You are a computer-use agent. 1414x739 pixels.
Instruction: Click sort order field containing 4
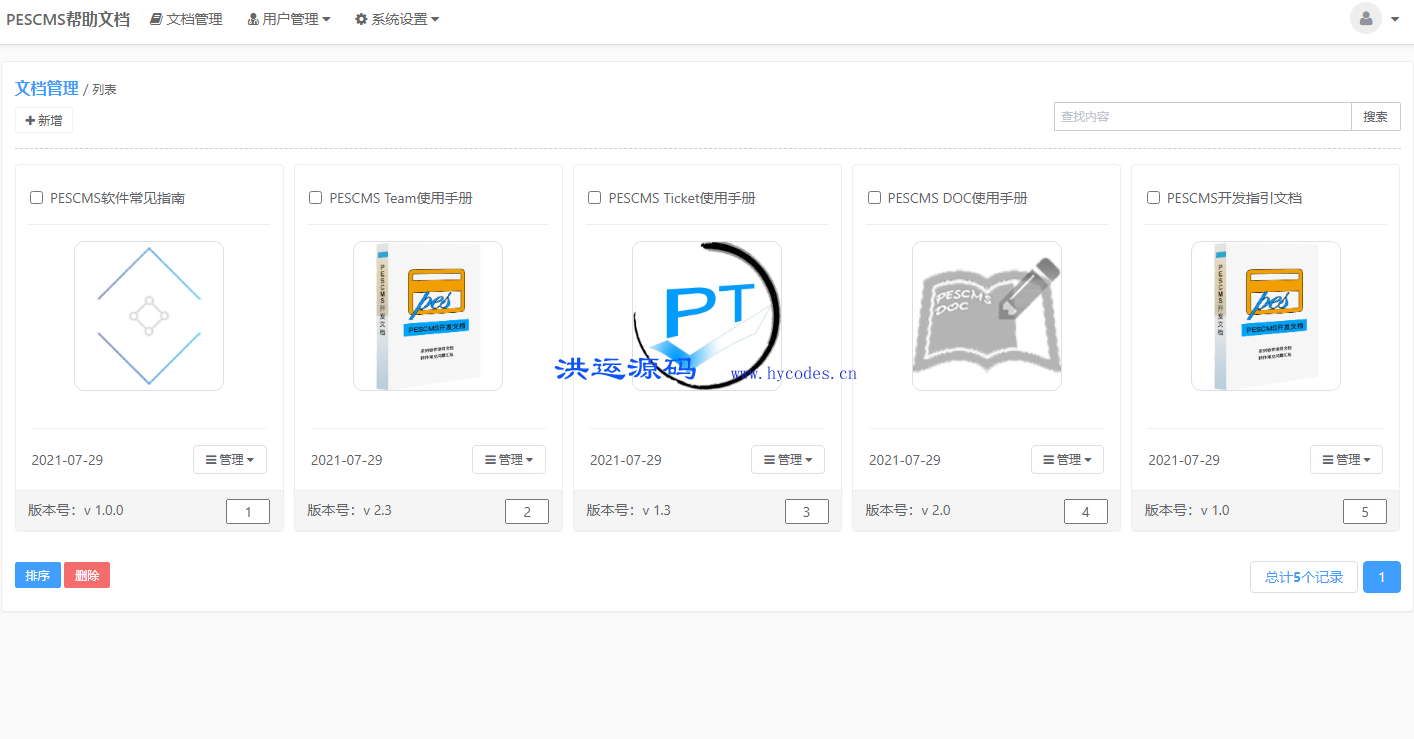pos(1086,512)
